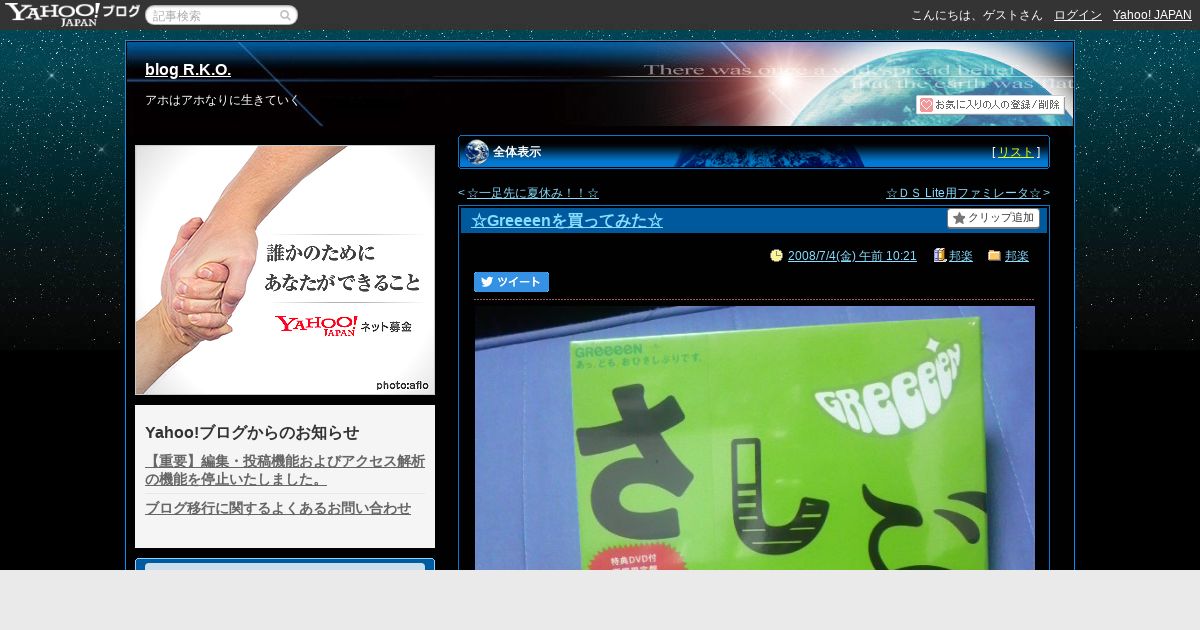
Task: Open the ログイン link
Action: 1078,15
